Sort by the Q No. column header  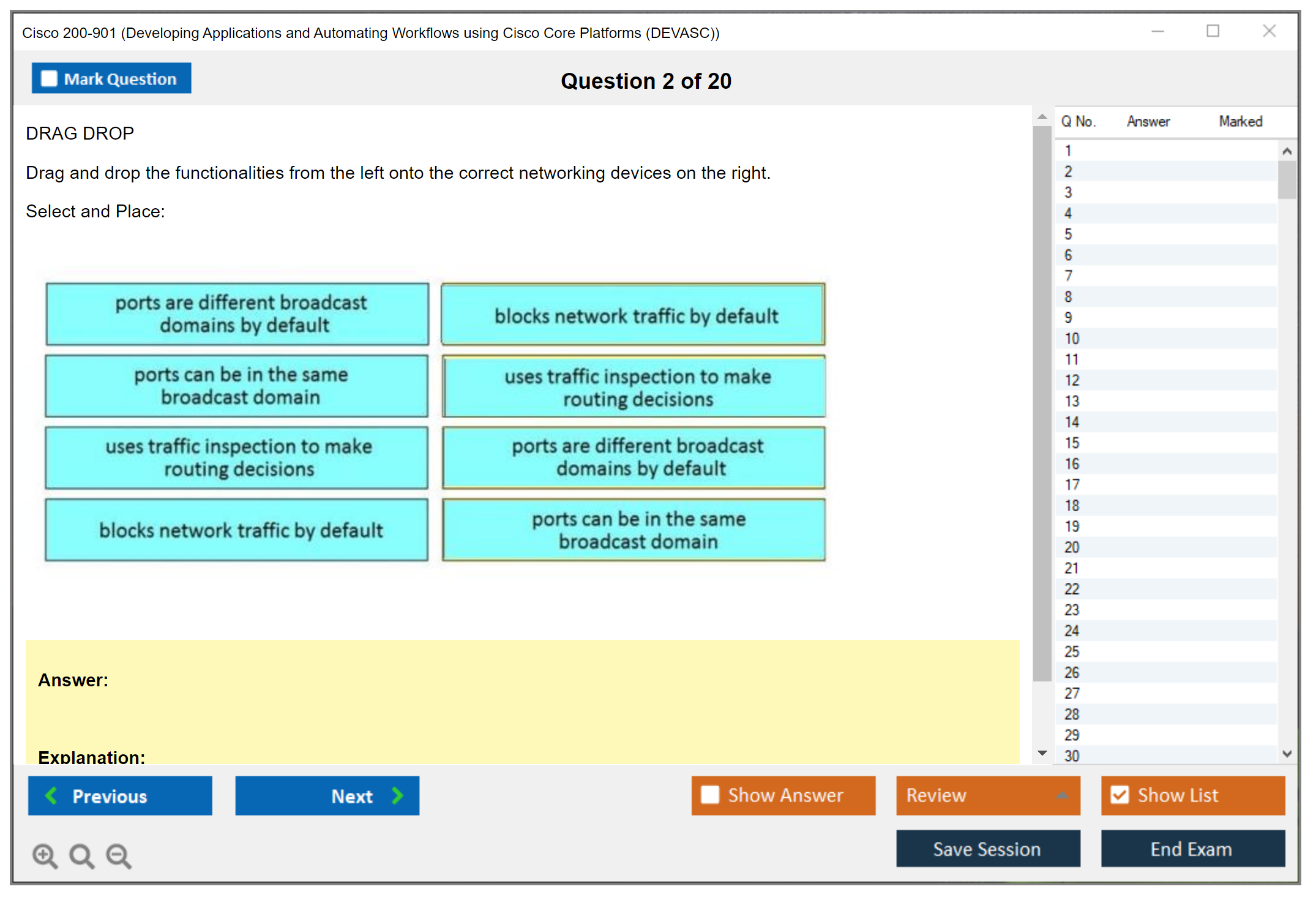[x=1078, y=121]
